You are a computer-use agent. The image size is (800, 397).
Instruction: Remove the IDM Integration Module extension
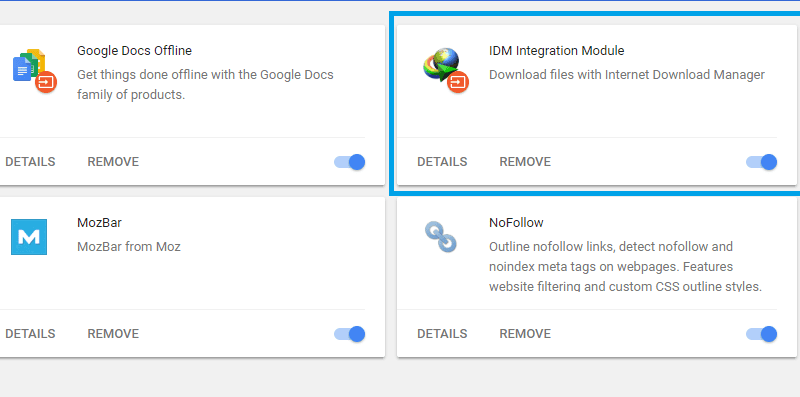pyautogui.click(x=525, y=162)
